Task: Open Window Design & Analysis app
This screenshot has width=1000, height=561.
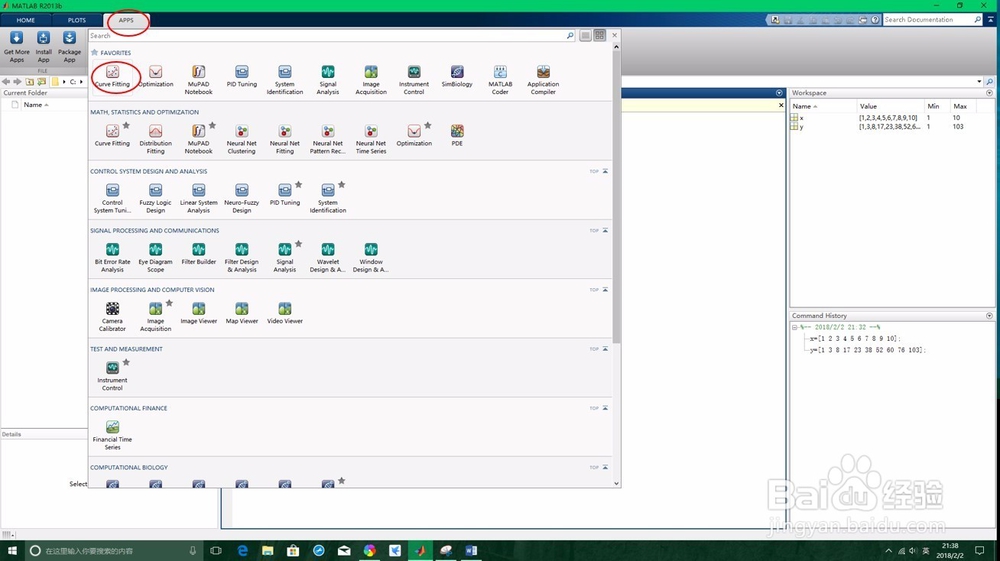Action: tap(371, 258)
